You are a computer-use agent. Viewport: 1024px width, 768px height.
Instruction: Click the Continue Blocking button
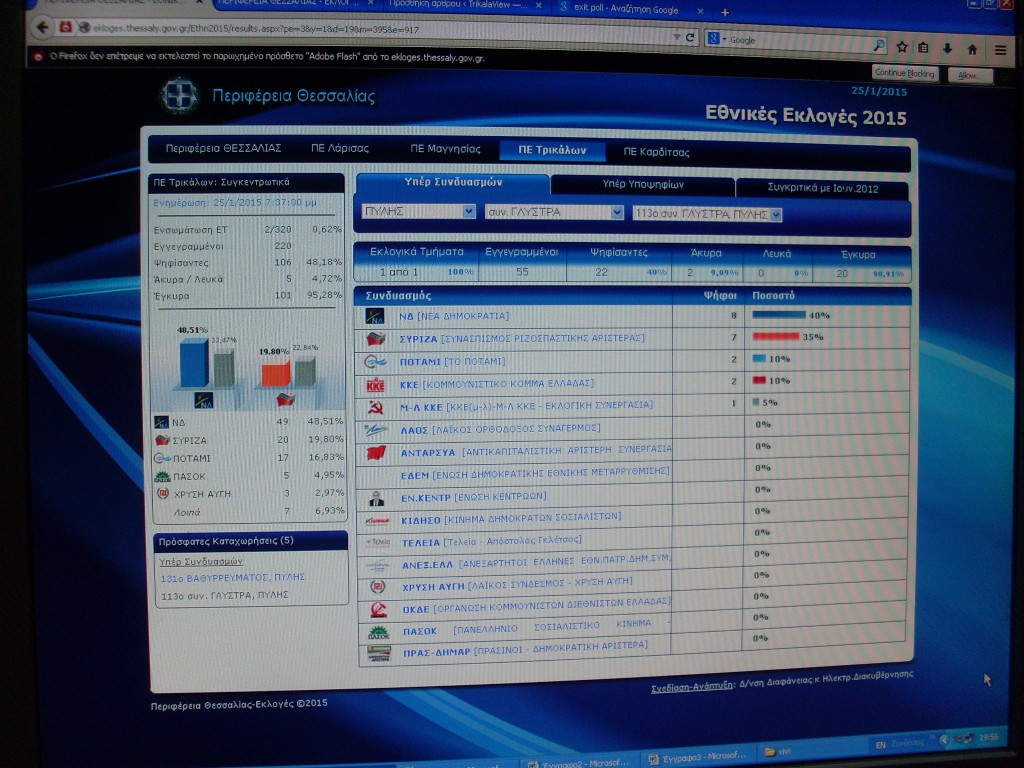(904, 73)
